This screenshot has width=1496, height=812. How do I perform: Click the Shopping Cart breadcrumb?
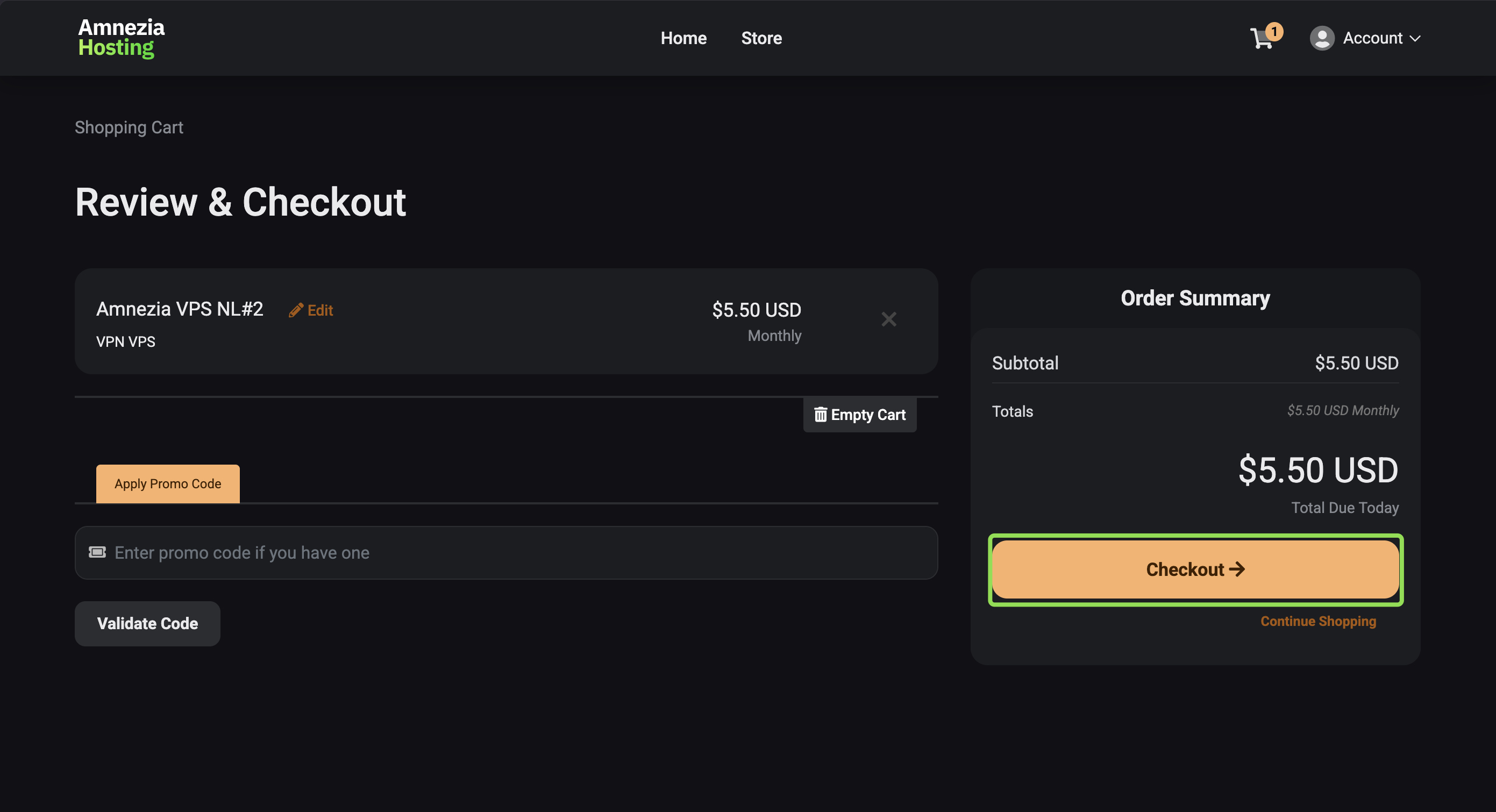click(129, 127)
